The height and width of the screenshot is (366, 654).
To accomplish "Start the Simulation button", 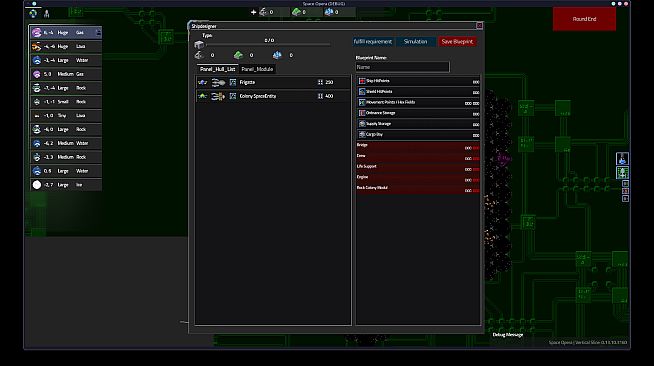I will (415, 42).
